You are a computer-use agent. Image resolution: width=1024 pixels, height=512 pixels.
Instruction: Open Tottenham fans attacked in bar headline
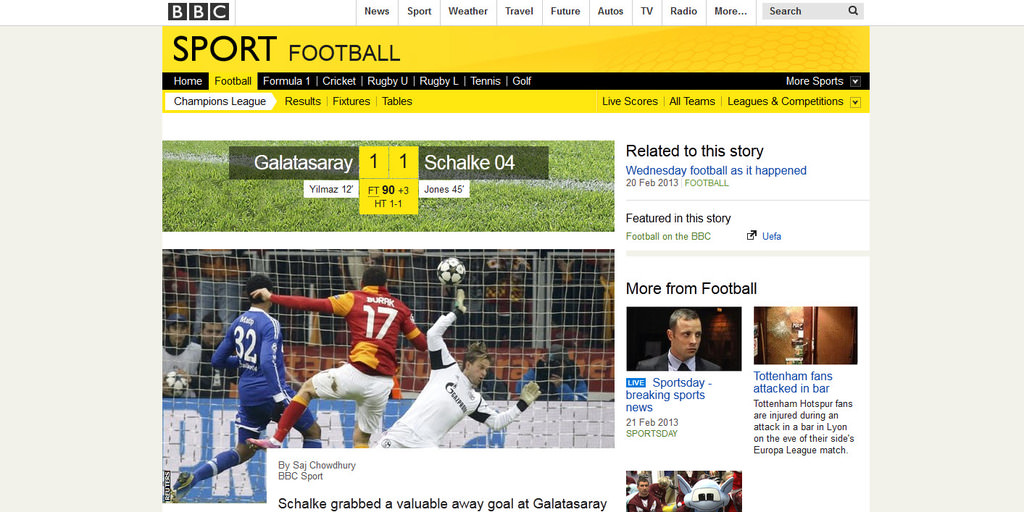pyautogui.click(x=793, y=382)
